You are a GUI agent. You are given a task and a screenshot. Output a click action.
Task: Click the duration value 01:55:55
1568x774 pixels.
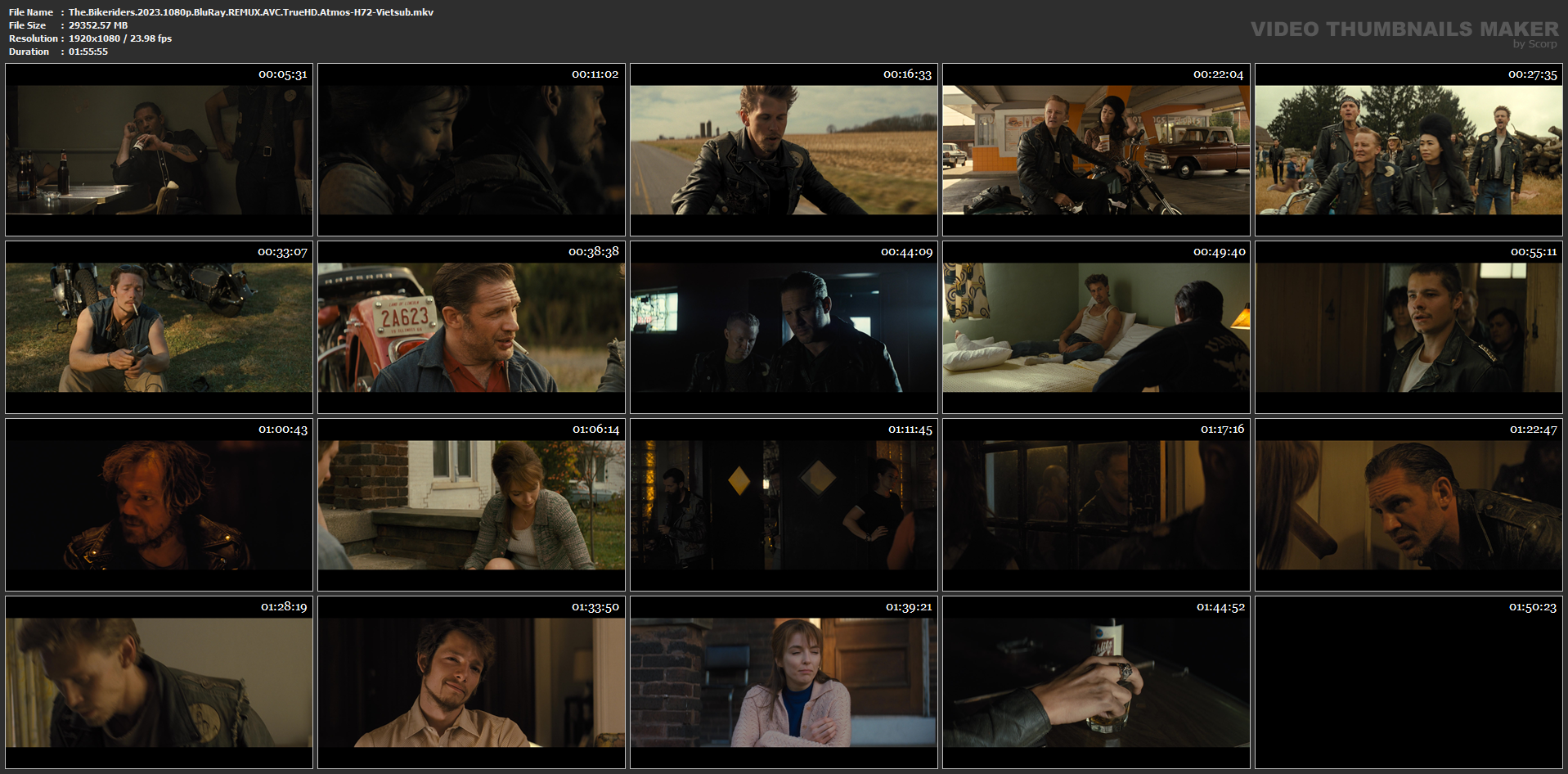tap(88, 52)
